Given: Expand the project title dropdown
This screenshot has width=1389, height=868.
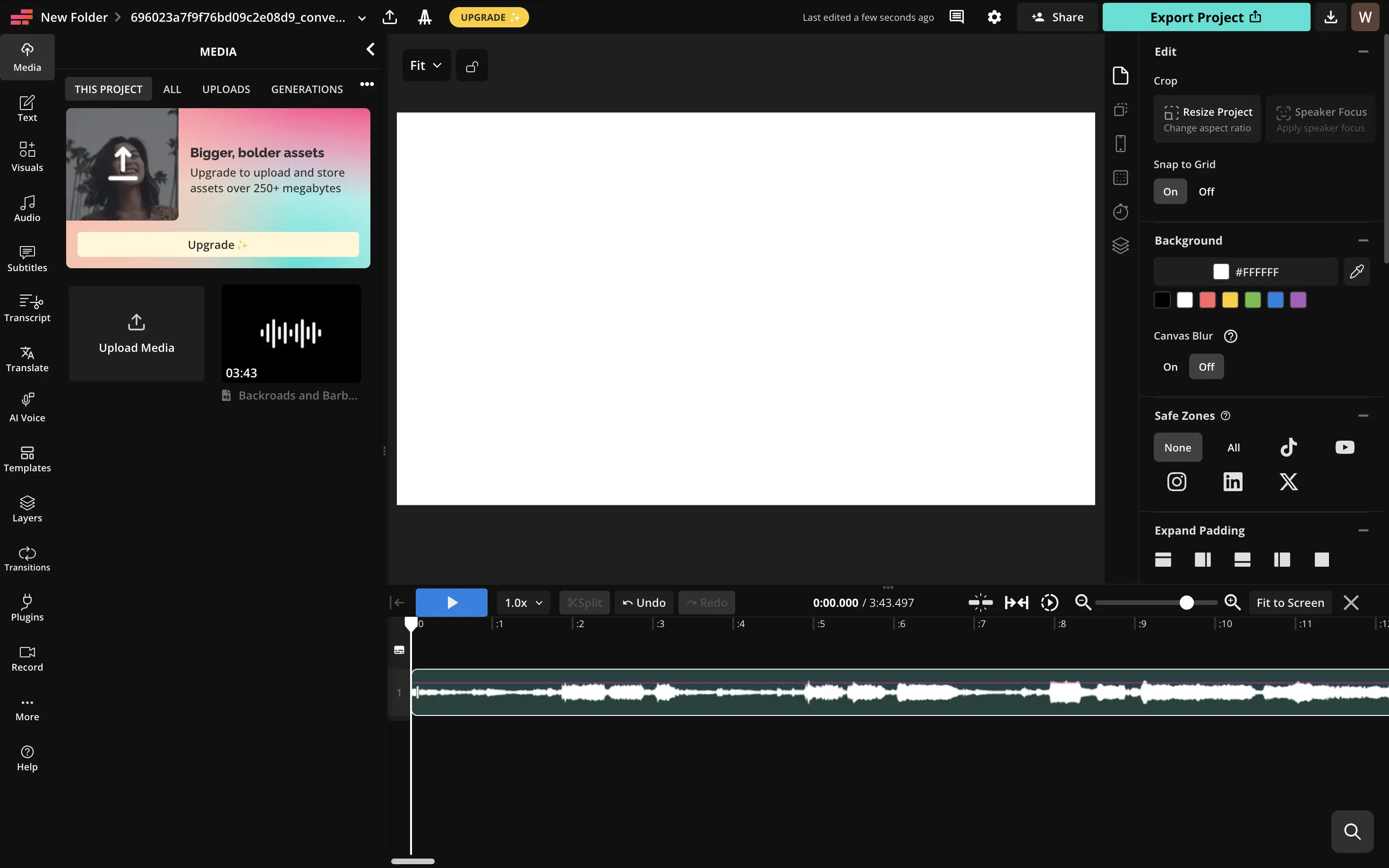Looking at the screenshot, I should [x=362, y=17].
